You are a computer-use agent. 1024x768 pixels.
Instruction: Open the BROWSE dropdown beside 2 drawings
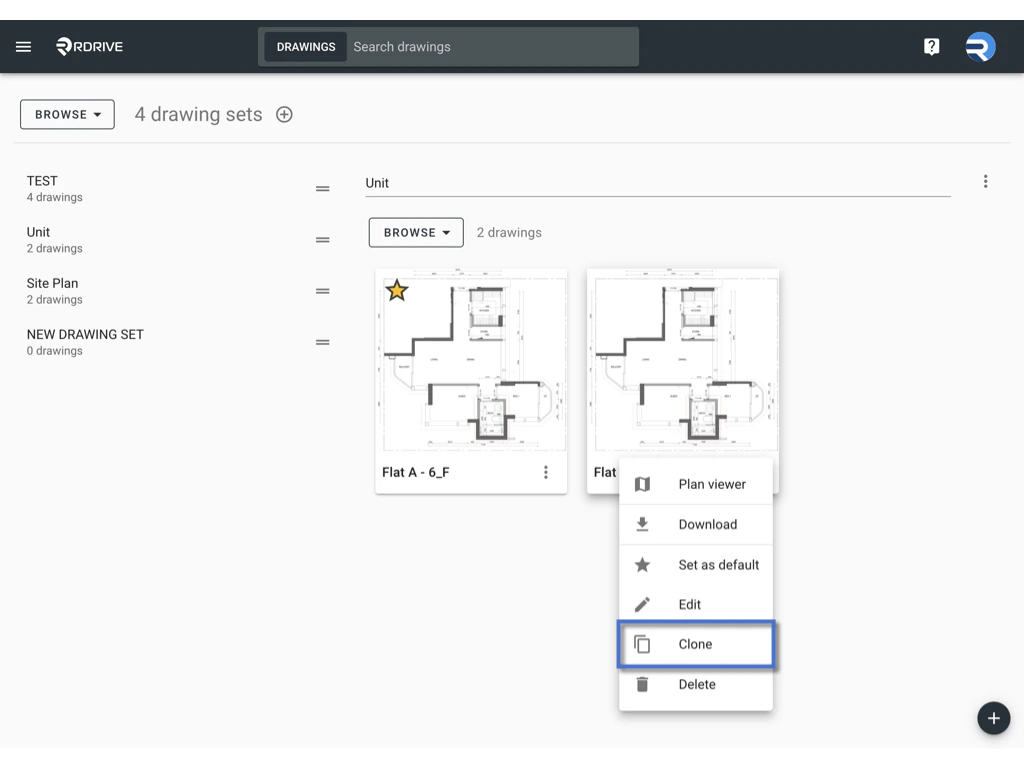pyautogui.click(x=416, y=232)
